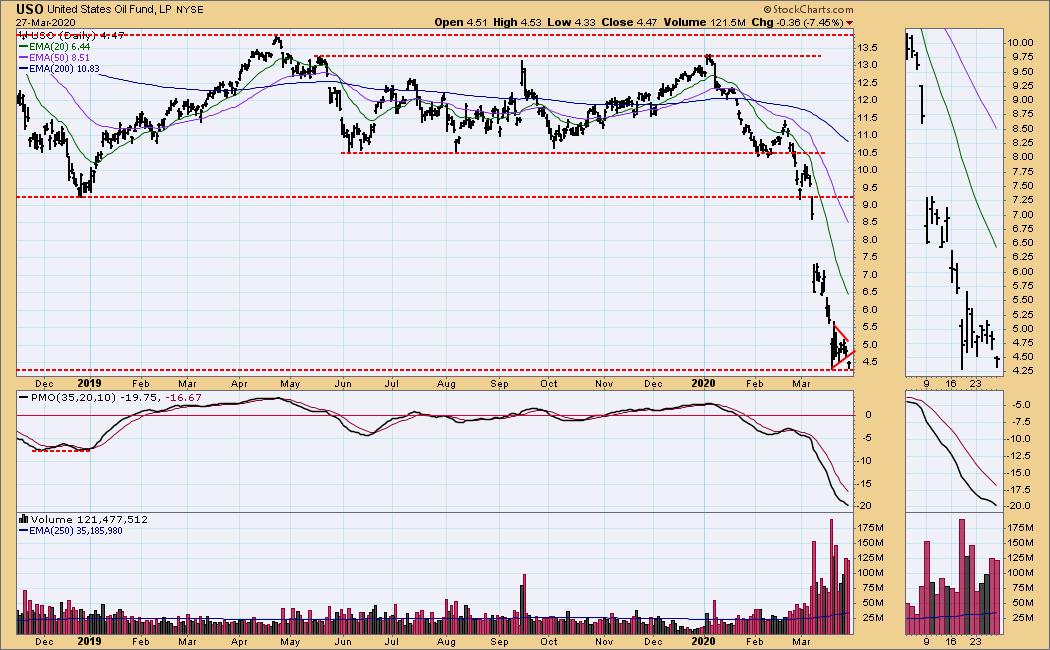Click the blue EMA(200) line swatch
The width and height of the screenshot is (1050, 650).
click(x=23, y=69)
